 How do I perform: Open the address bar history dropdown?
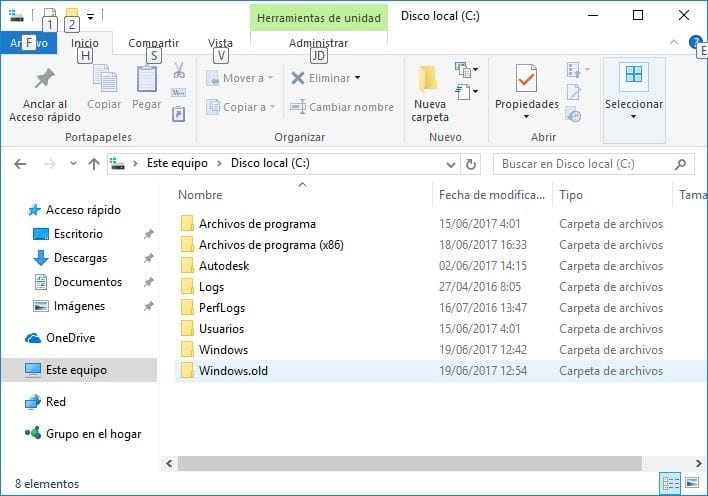450,164
